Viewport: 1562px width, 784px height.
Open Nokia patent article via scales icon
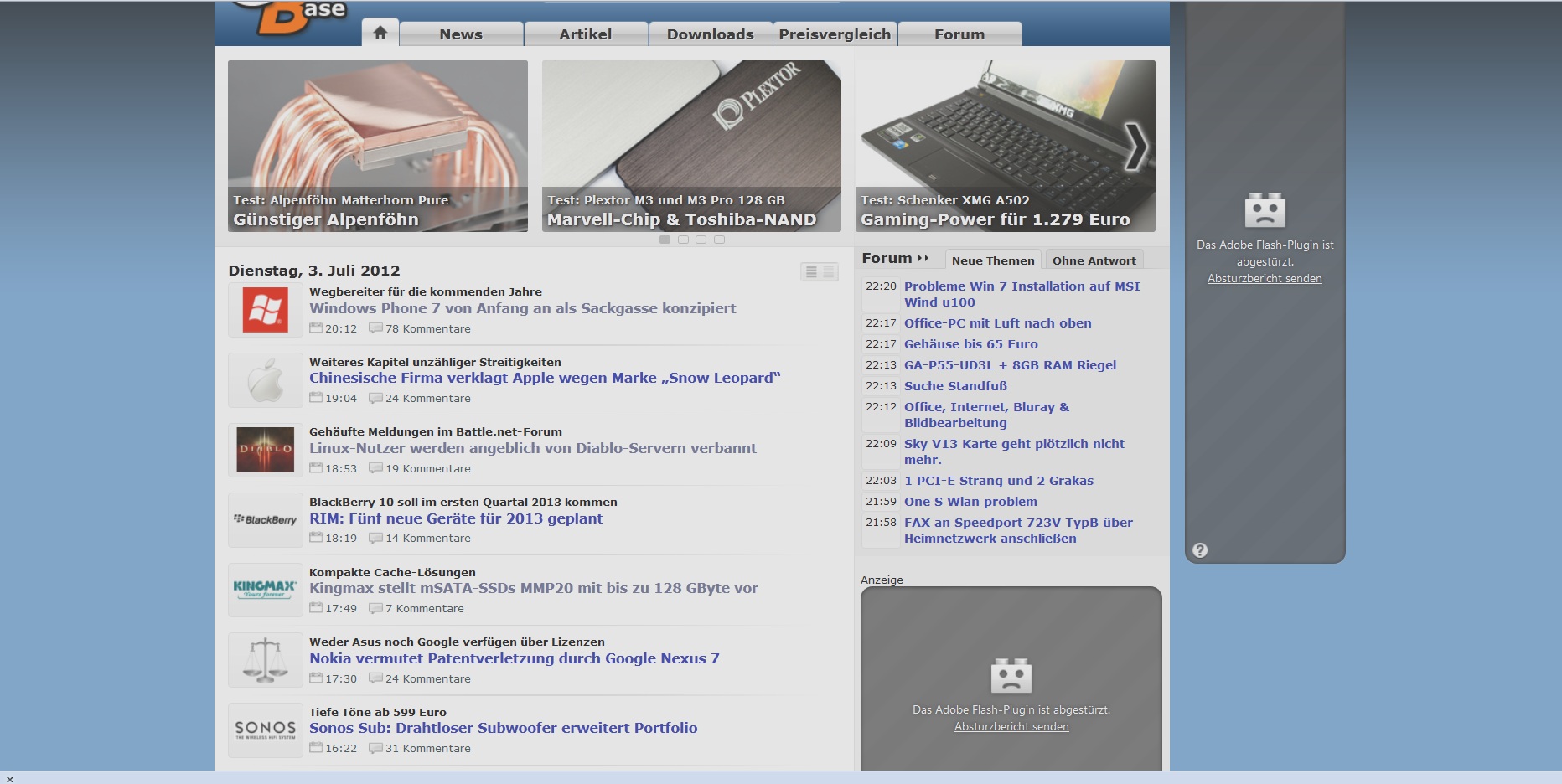tap(266, 660)
